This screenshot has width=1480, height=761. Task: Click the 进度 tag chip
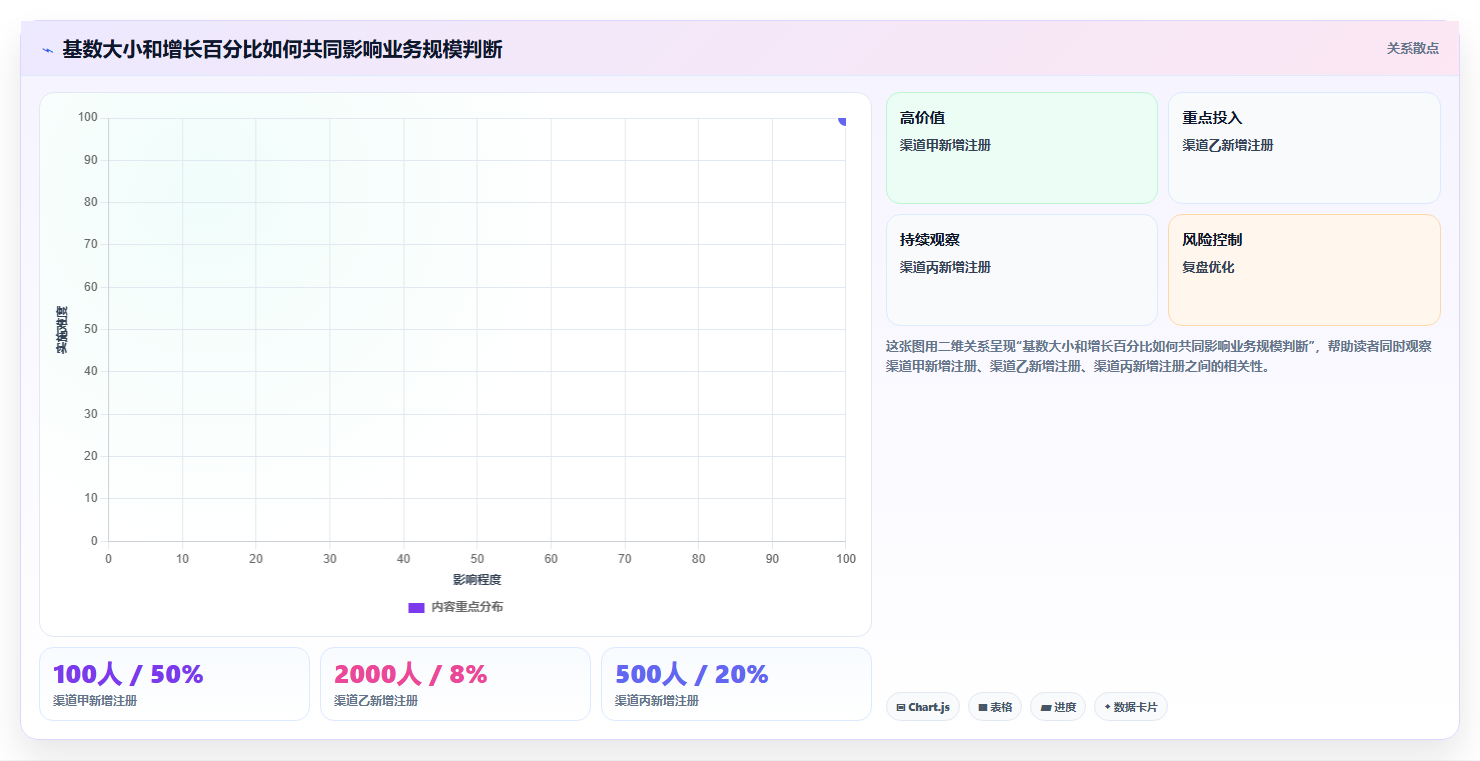point(1058,707)
